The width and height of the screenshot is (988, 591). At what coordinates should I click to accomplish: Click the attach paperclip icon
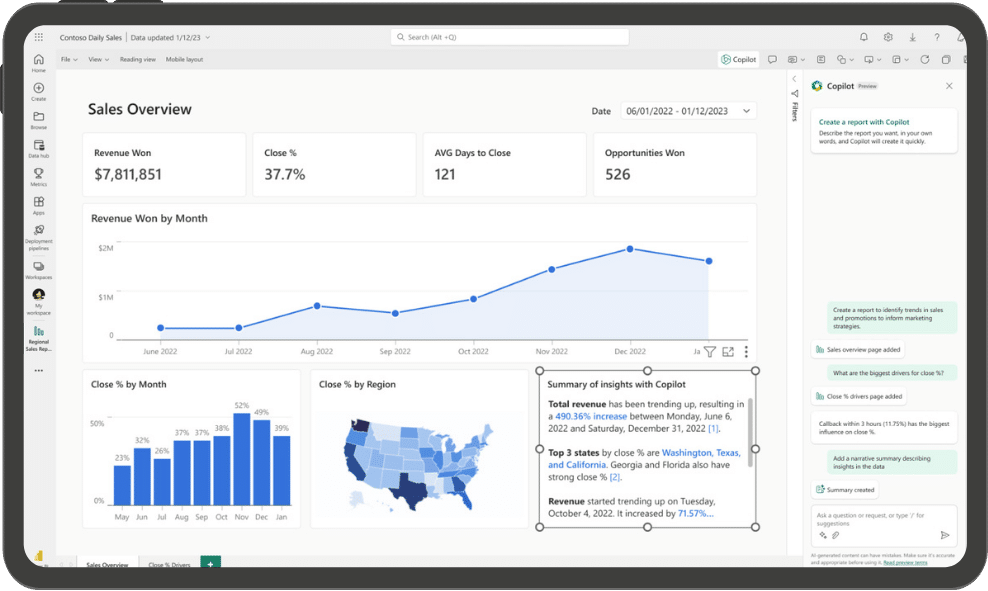click(835, 535)
